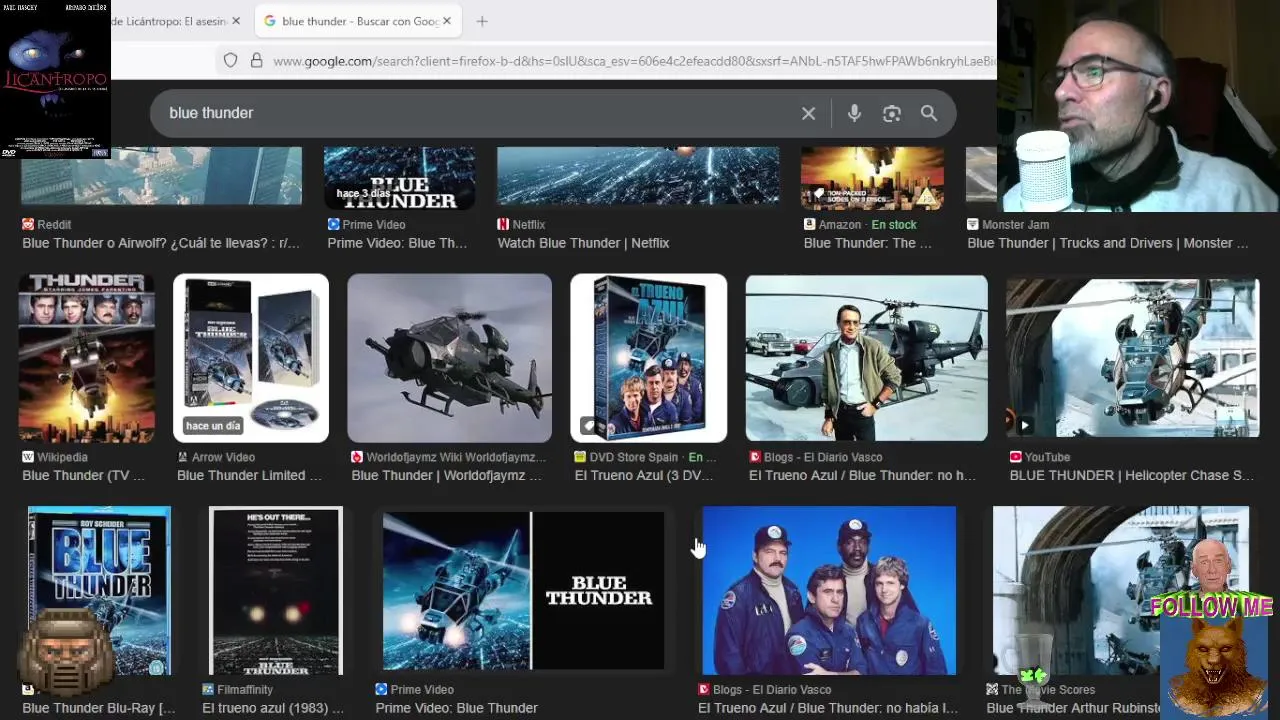1280x720 pixels.
Task: Click the Reddit source favicon
Action: tap(28, 225)
